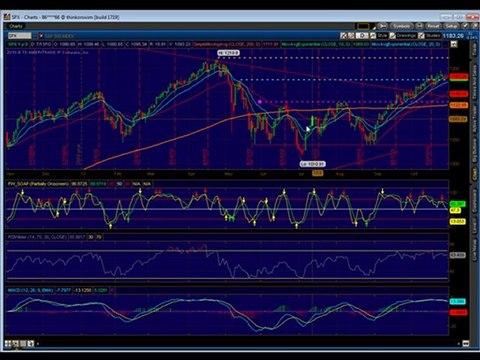Click the green MovAvgExponential (CLOSE, 10) label
Viewport: 480px width, 360px height.
[316, 44]
